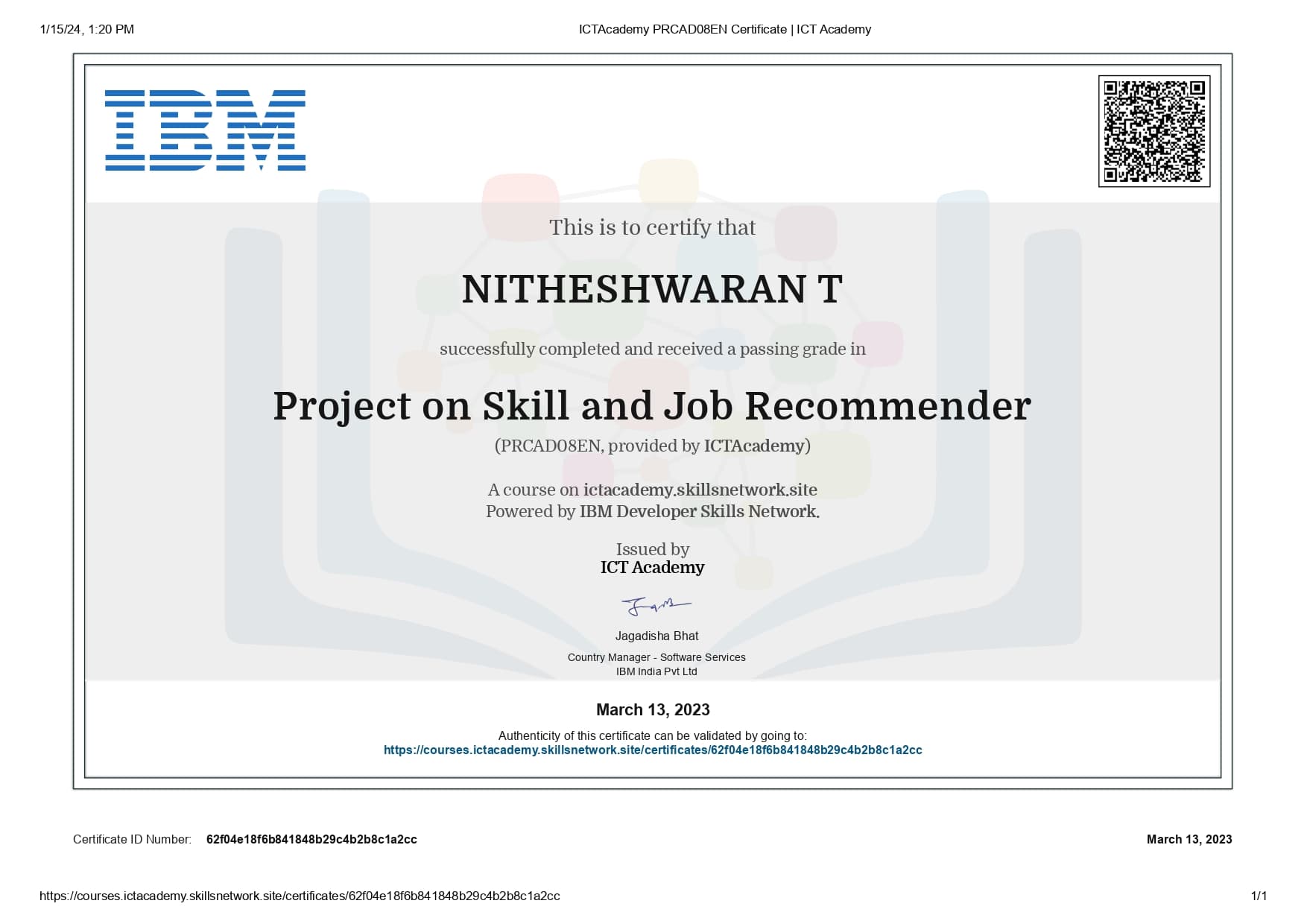Click the Jagadisha Bhat signature
The height and width of the screenshot is (924, 1307).
coord(656,606)
